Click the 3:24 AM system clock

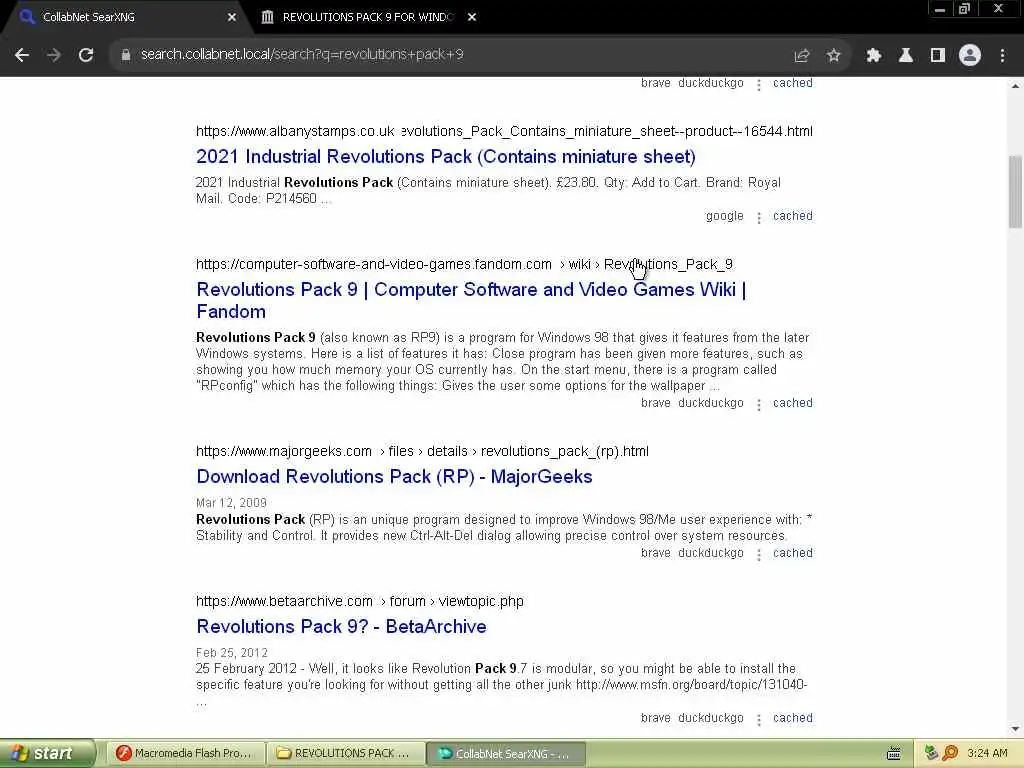tap(987, 754)
